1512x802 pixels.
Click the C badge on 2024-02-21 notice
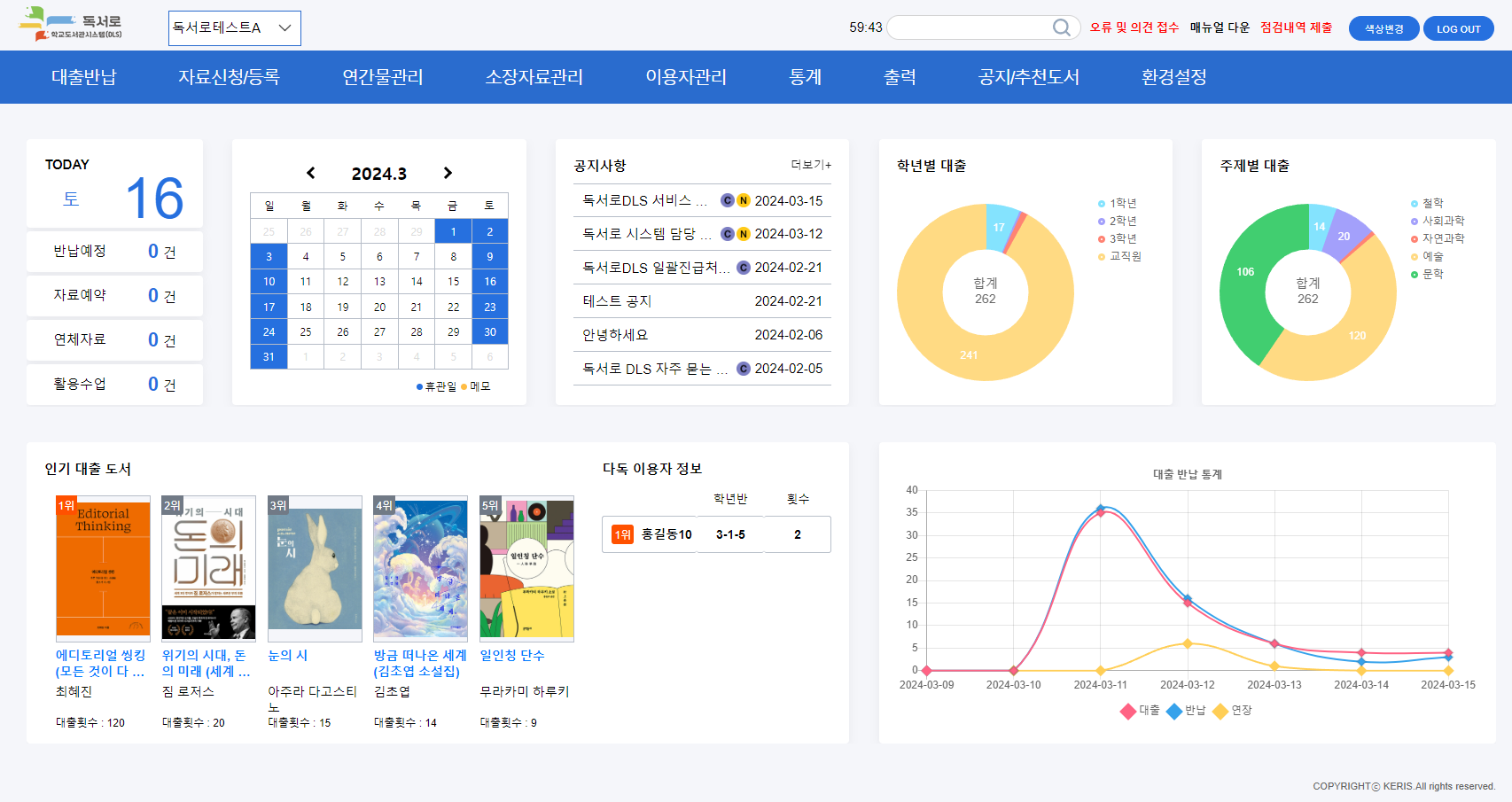pyautogui.click(x=744, y=268)
